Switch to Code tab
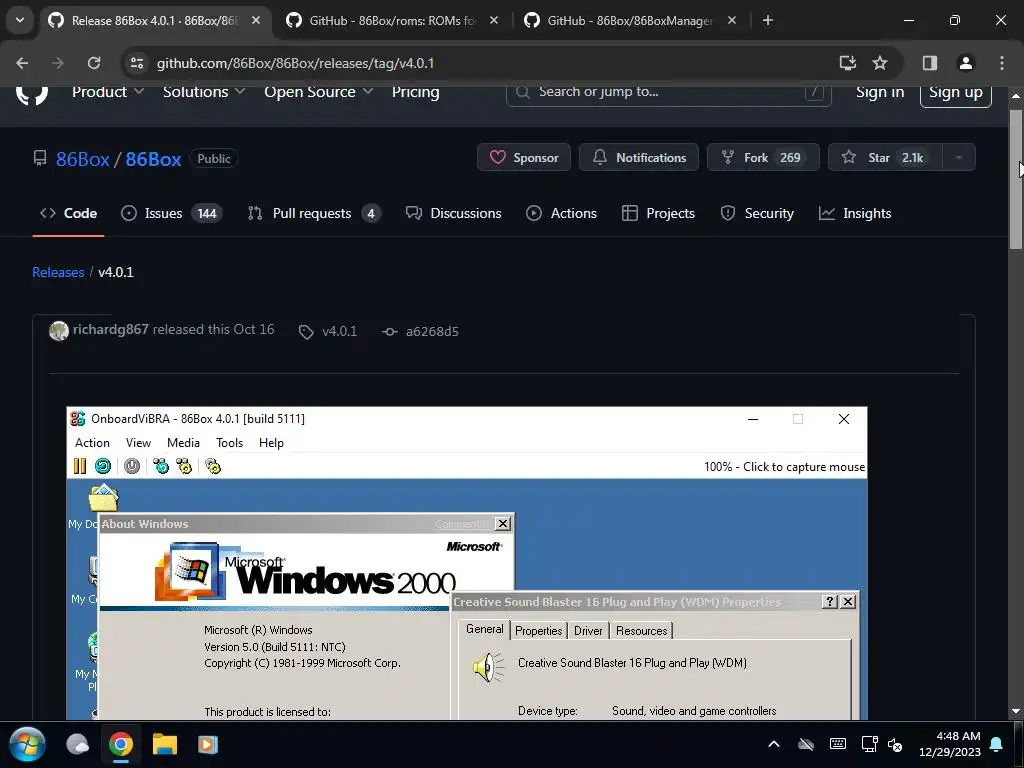Image resolution: width=1024 pixels, height=768 pixels. point(69,214)
